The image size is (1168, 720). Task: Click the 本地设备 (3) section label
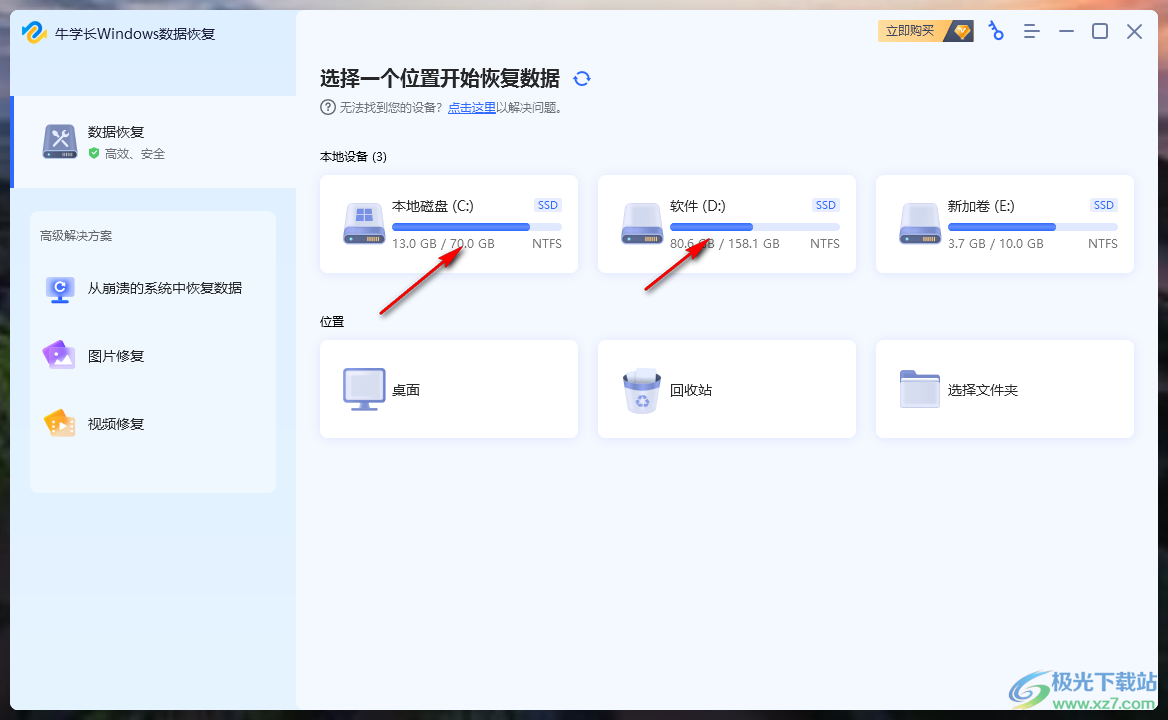point(353,156)
